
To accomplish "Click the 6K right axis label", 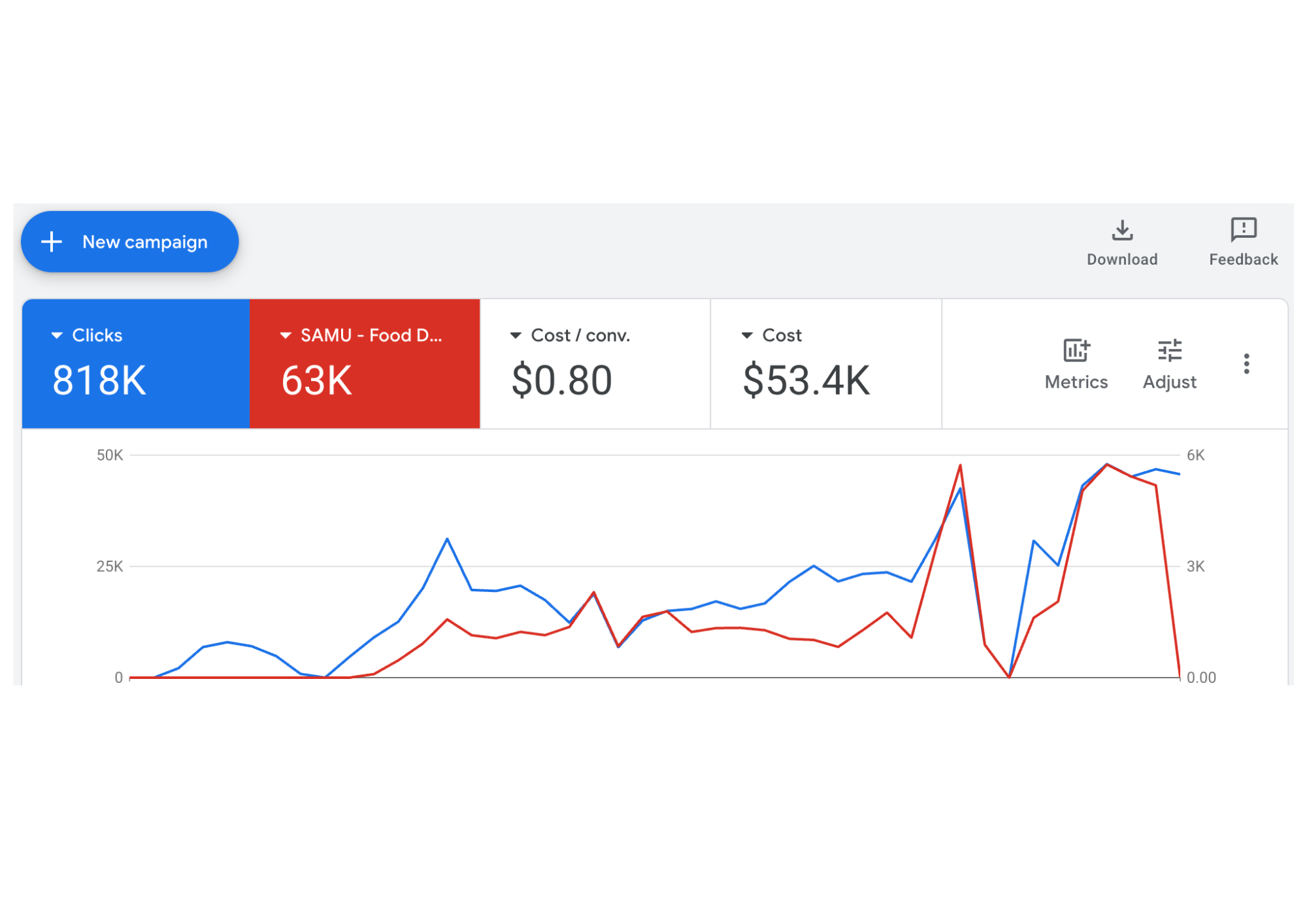I will pos(1195,455).
